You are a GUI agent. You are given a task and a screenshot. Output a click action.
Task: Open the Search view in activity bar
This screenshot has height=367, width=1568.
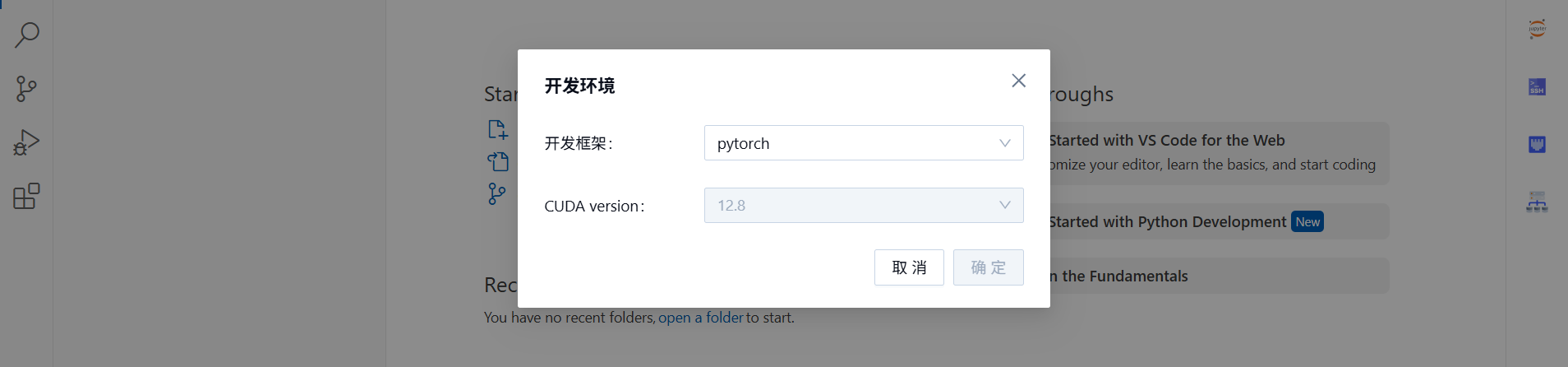(x=27, y=35)
